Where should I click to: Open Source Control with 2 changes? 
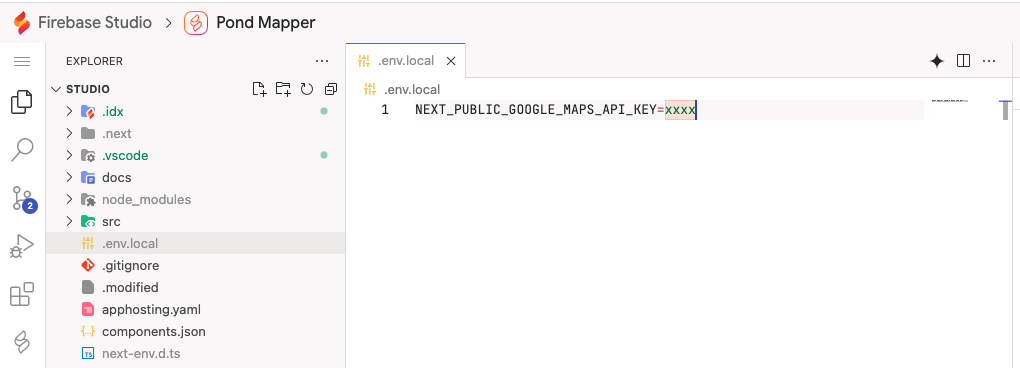tap(24, 200)
